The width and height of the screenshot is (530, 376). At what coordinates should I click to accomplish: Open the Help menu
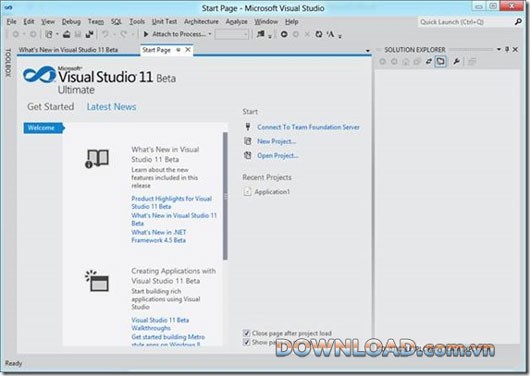point(291,22)
